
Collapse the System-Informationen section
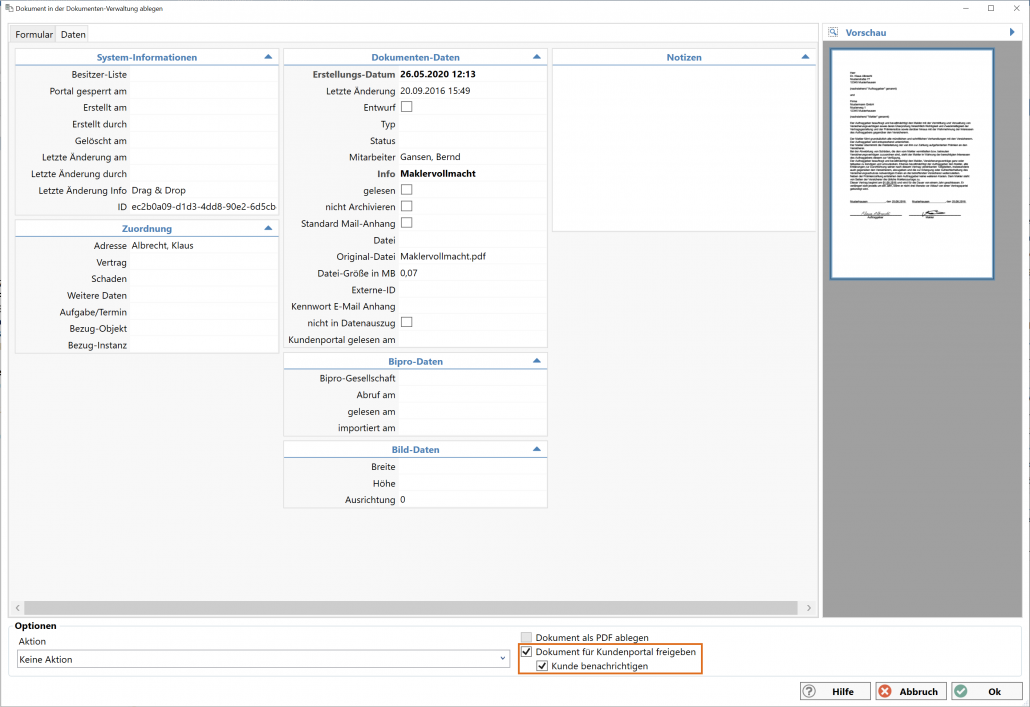coord(268,58)
